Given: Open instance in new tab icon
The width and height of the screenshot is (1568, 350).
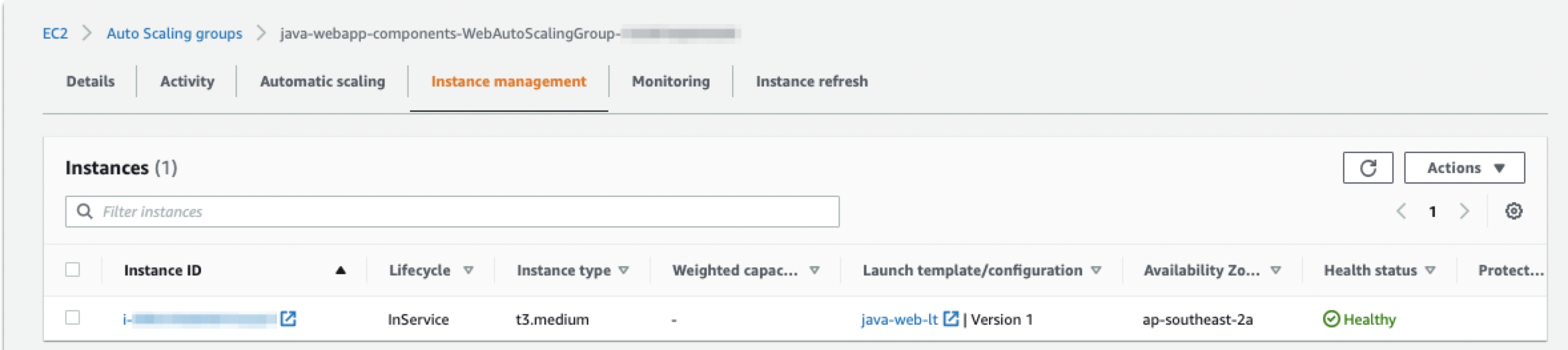Looking at the screenshot, I should point(288,319).
